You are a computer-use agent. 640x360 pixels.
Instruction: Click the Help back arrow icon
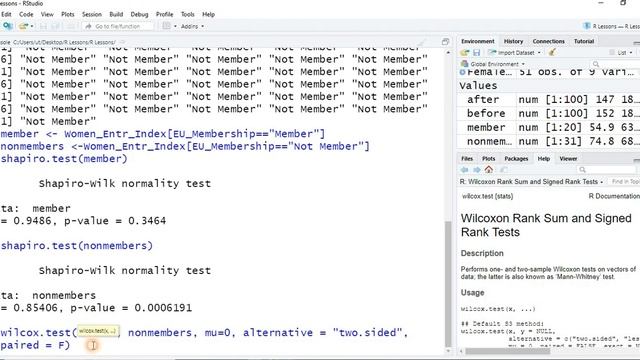(x=464, y=170)
